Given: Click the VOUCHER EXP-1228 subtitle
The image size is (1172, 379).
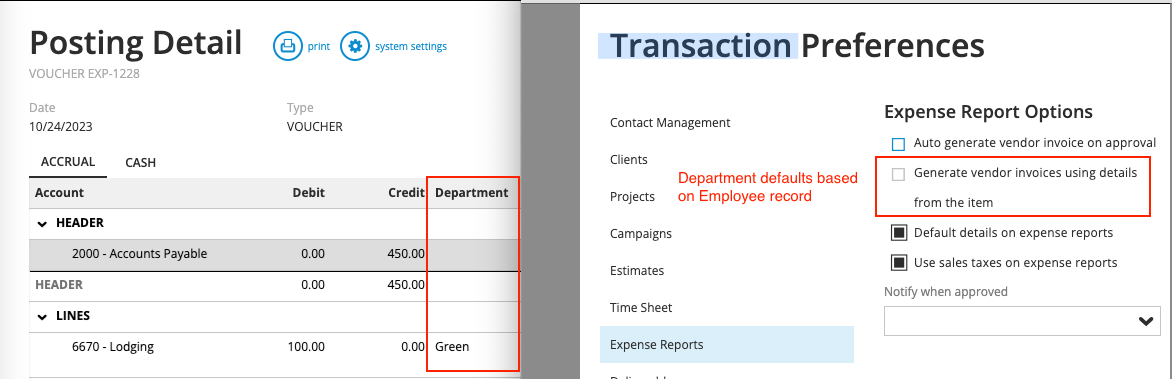Looking at the screenshot, I should click(x=84, y=73).
